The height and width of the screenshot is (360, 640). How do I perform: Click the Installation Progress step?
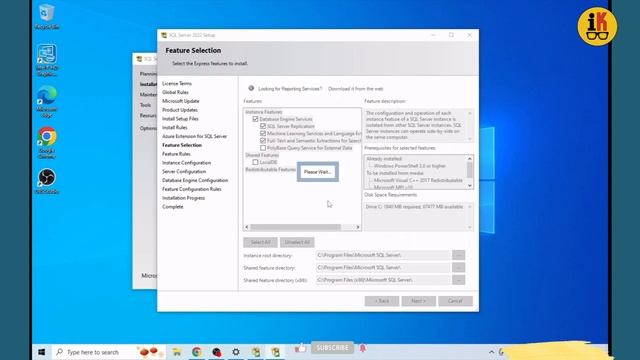click(184, 198)
